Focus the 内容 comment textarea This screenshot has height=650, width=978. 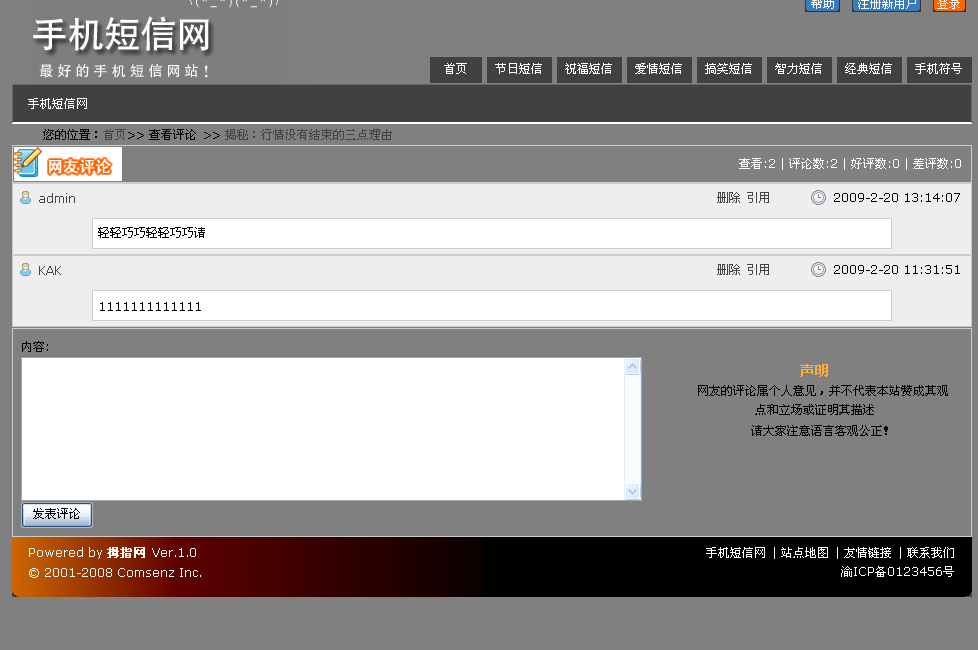point(331,429)
